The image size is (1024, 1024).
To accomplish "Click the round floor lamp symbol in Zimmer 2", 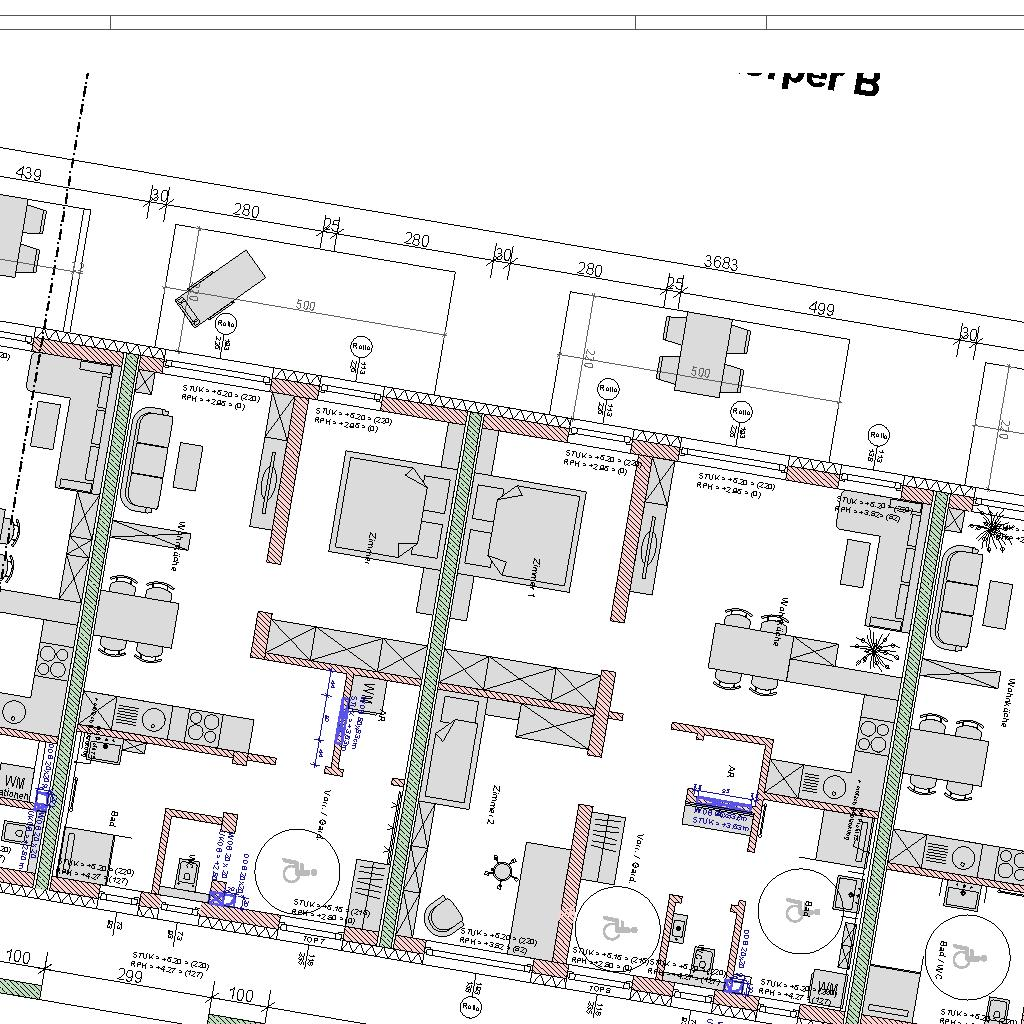I will tap(502, 871).
